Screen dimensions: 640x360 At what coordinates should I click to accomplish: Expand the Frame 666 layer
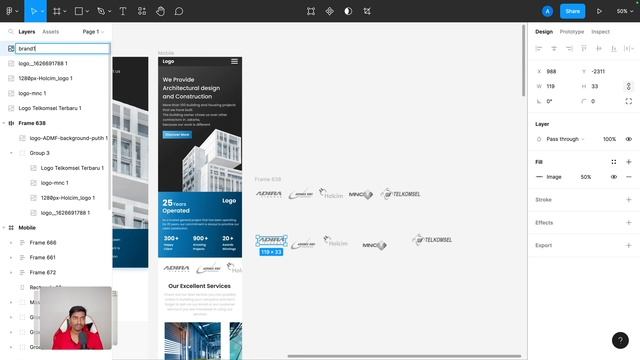[x=11, y=242]
